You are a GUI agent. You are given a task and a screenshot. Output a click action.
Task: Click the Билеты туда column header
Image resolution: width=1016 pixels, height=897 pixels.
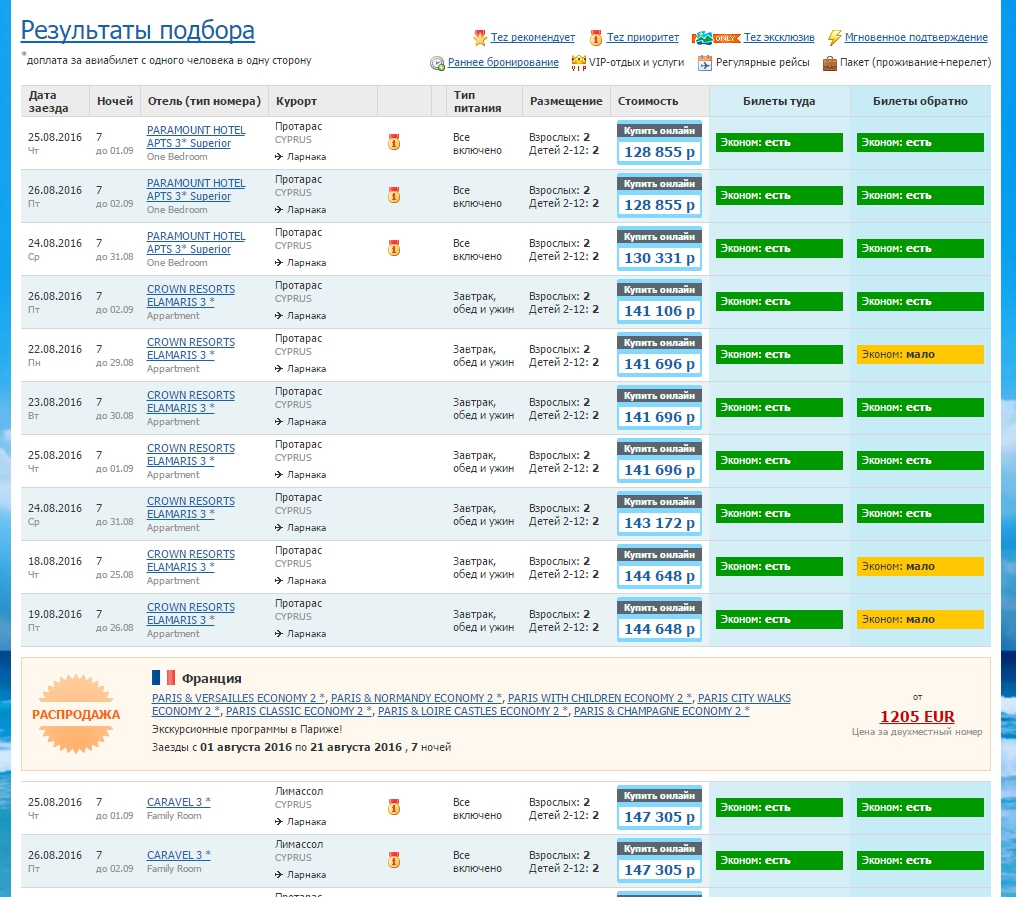(779, 101)
